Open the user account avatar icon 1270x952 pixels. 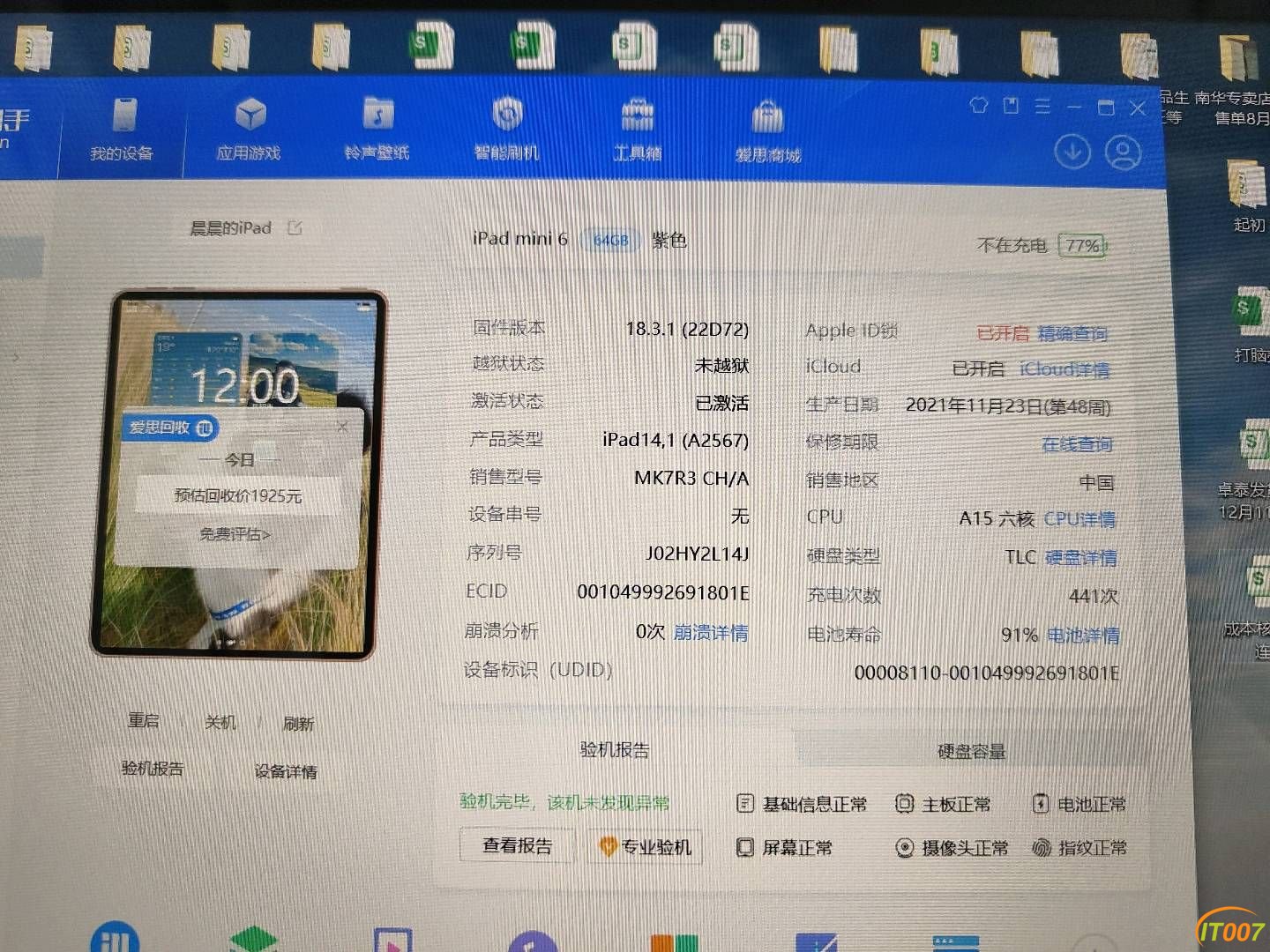[x=1124, y=152]
